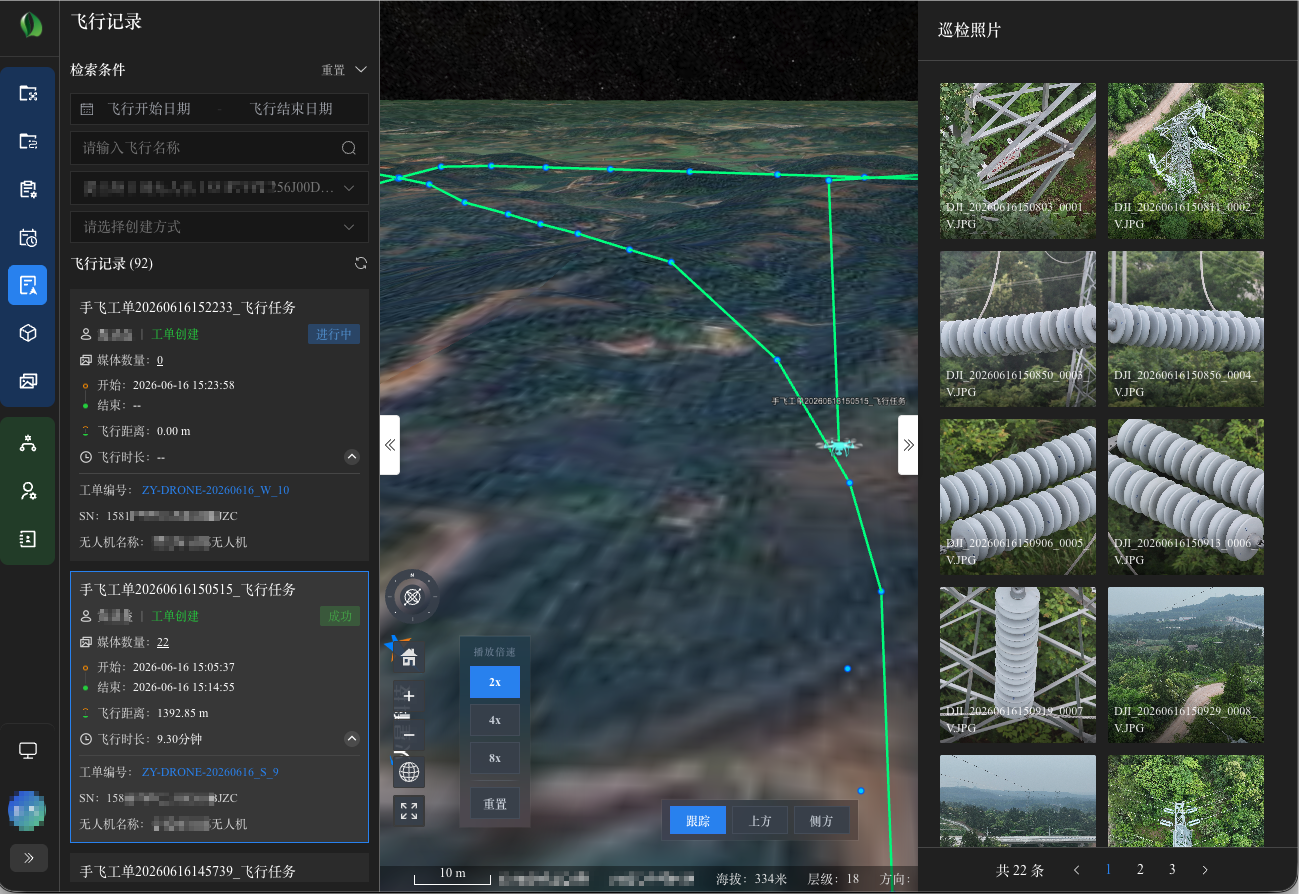The height and width of the screenshot is (894, 1299).
Task: Open the 请选择创建方式 dropdown
Action: [x=219, y=227]
